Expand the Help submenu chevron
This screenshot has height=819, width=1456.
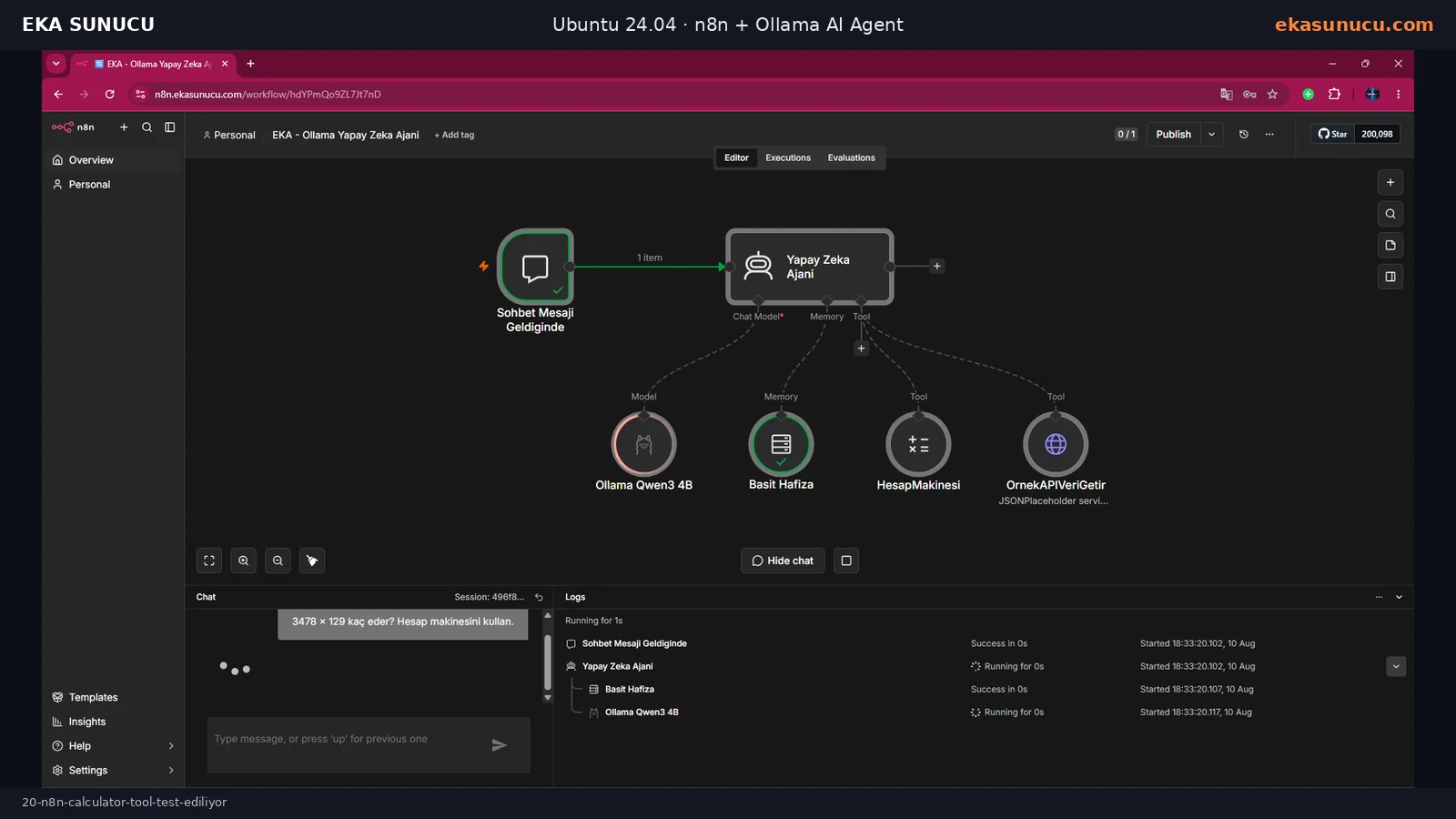pos(171,746)
